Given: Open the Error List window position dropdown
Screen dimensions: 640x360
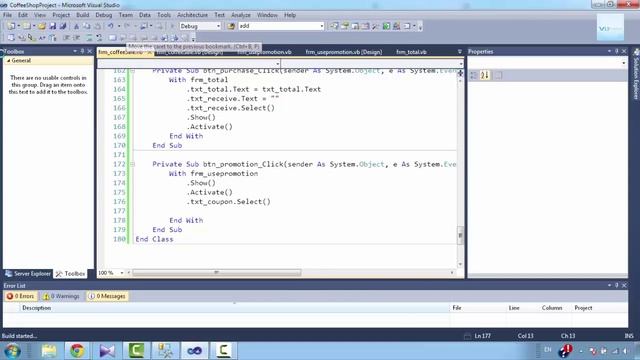Looking at the screenshot, I should [x=609, y=285].
